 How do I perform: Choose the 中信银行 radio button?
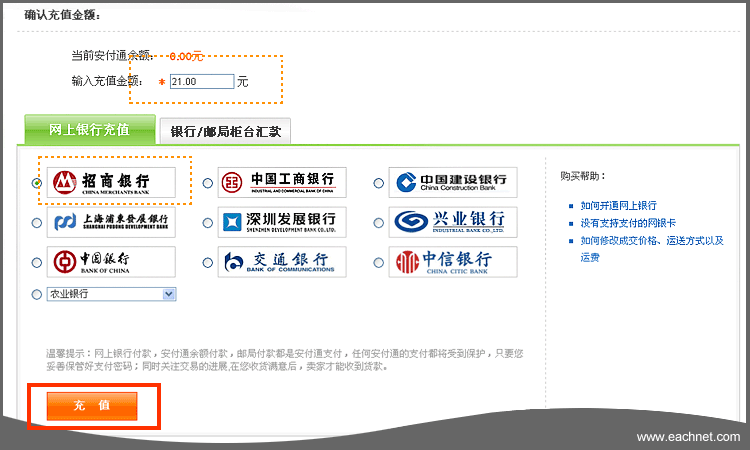[x=378, y=263]
